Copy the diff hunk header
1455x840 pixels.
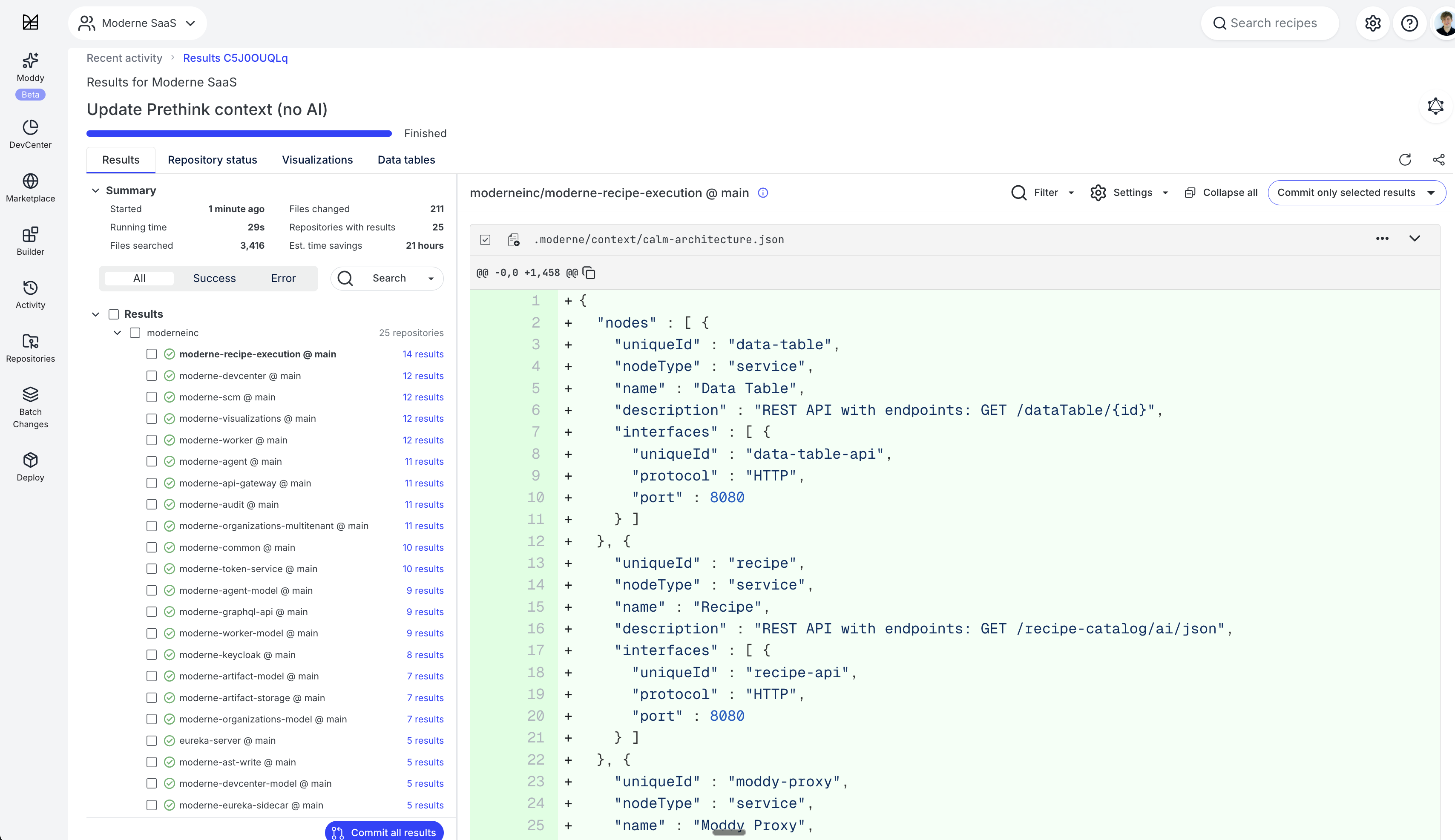[x=589, y=273]
